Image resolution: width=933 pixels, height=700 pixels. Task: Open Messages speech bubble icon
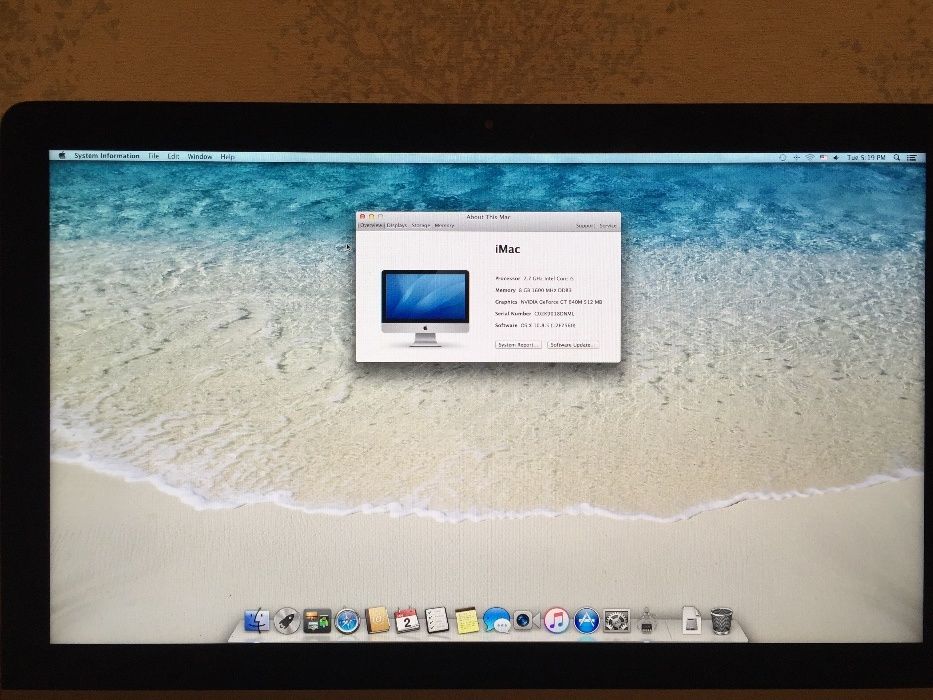[x=497, y=620]
